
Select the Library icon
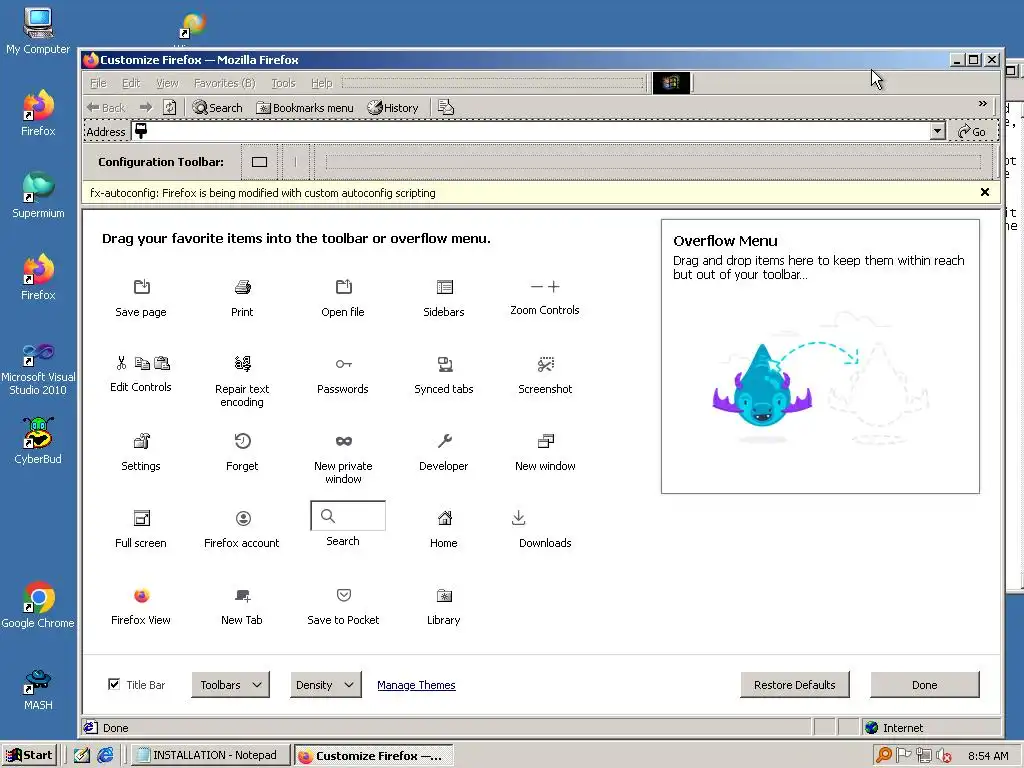coord(445,595)
